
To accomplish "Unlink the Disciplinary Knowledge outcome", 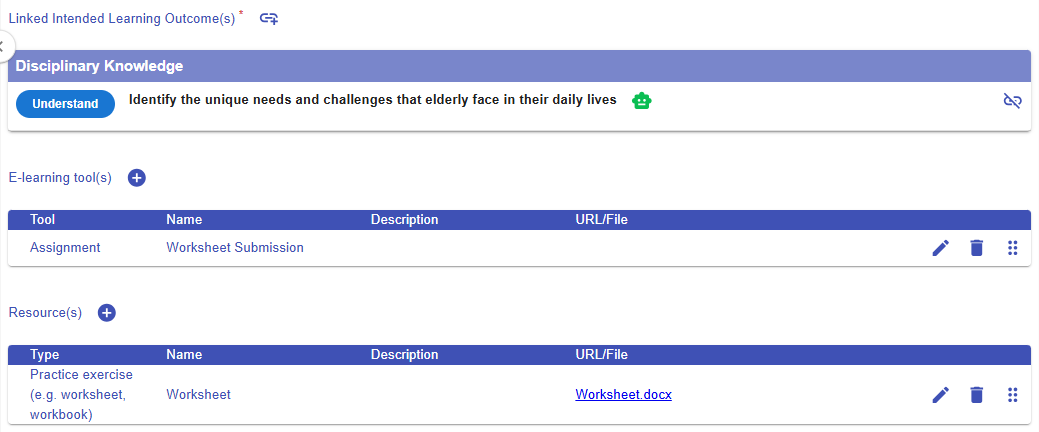I will [x=1012, y=101].
